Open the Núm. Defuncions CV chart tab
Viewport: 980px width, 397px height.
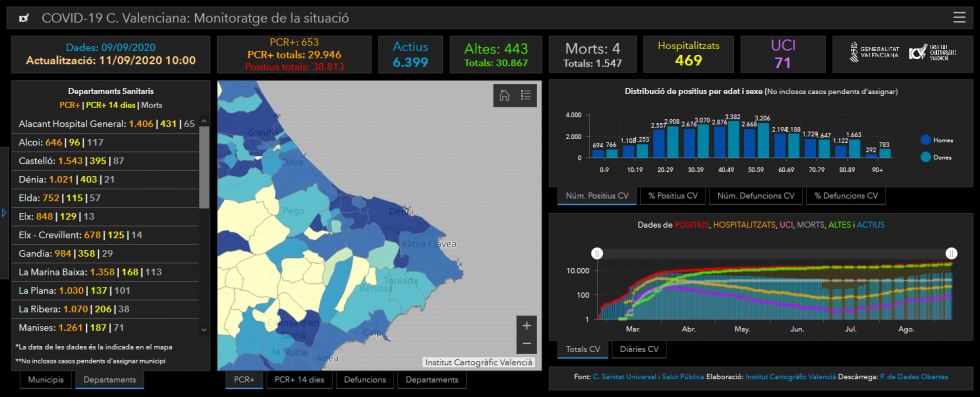coord(755,196)
